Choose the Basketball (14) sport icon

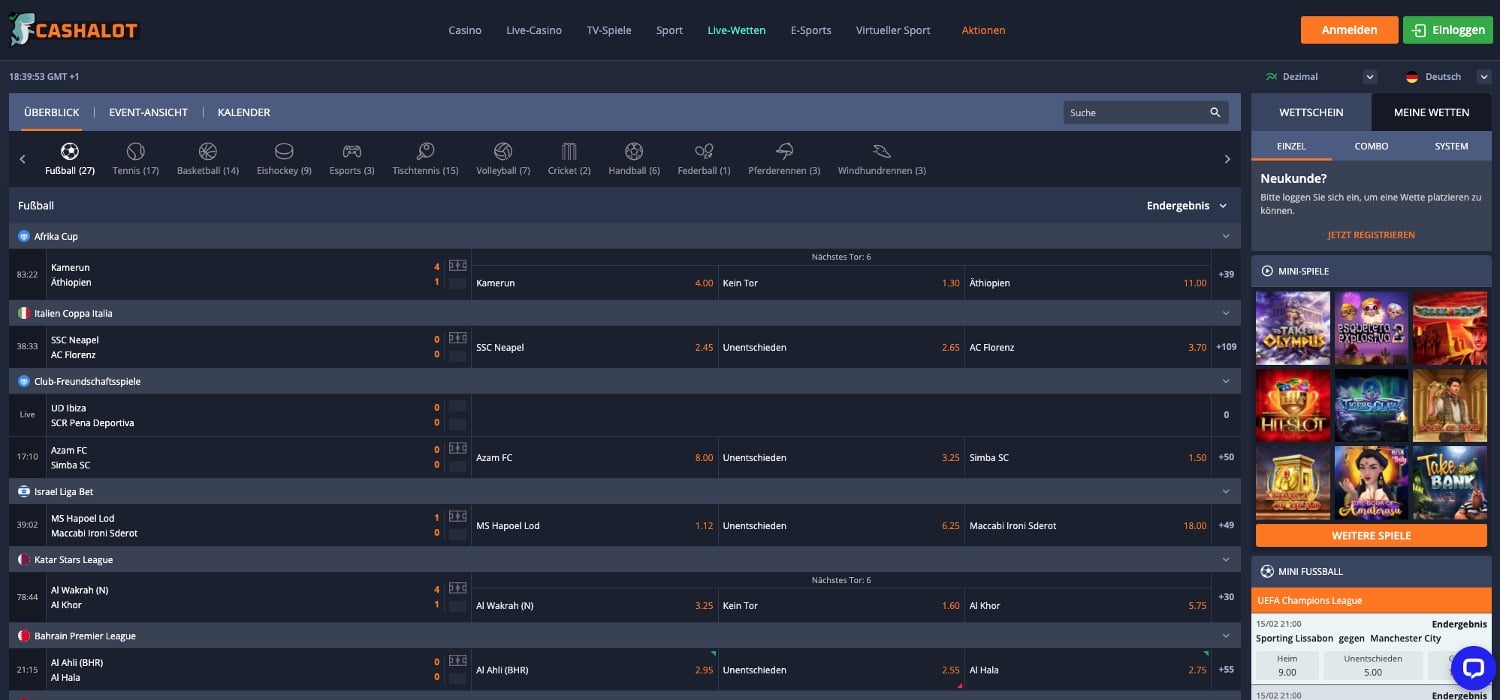(x=208, y=152)
